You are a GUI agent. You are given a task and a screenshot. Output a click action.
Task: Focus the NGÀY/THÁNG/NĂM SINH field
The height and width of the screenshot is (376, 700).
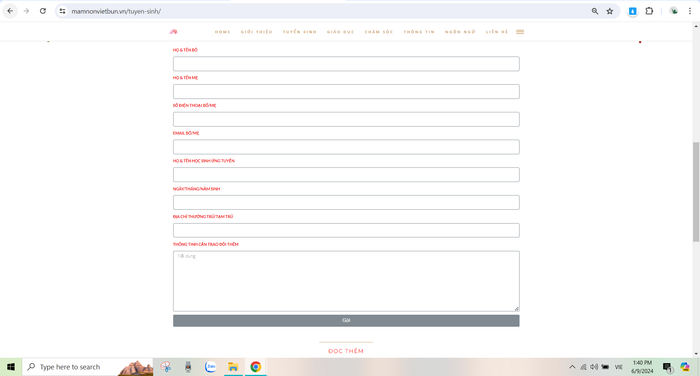pyautogui.click(x=346, y=202)
